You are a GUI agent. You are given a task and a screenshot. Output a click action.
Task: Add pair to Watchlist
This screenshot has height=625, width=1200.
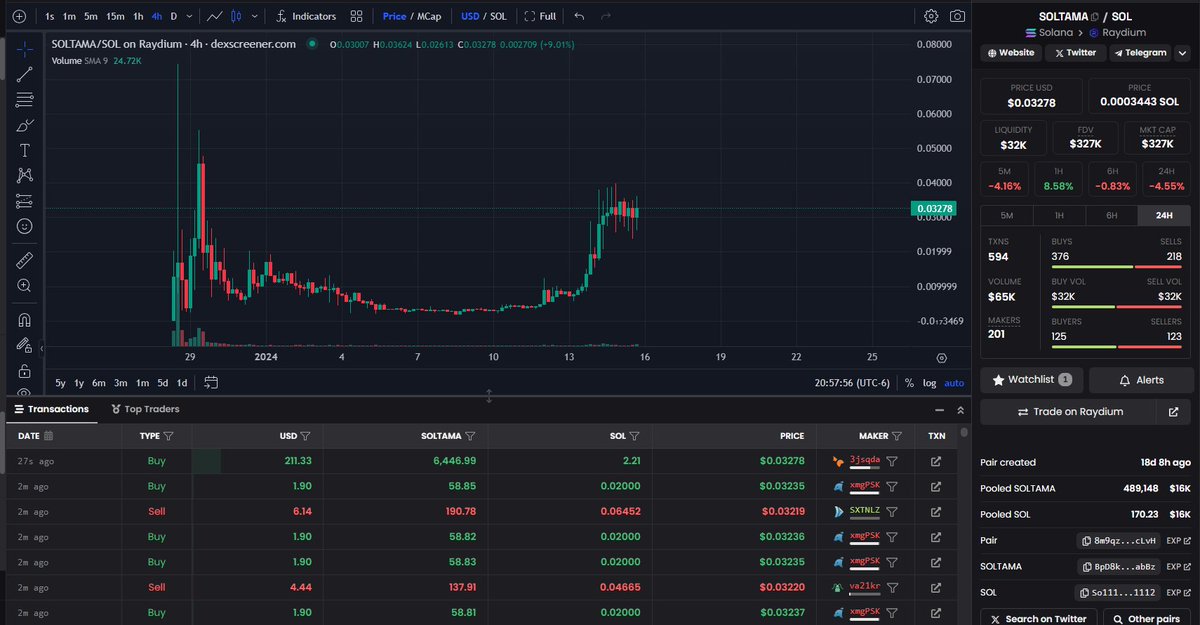(1031, 380)
